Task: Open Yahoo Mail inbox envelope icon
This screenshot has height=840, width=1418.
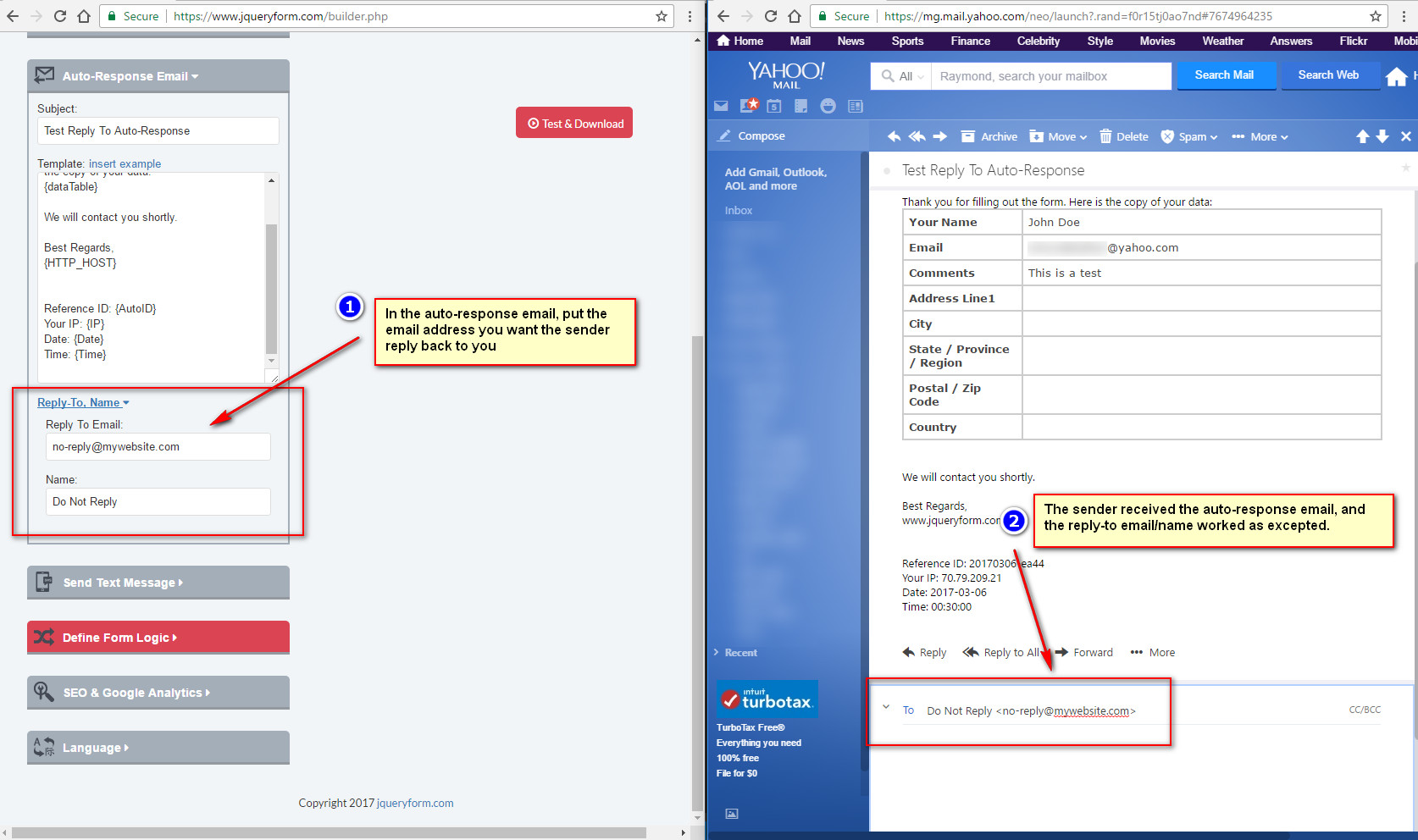Action: coord(721,106)
